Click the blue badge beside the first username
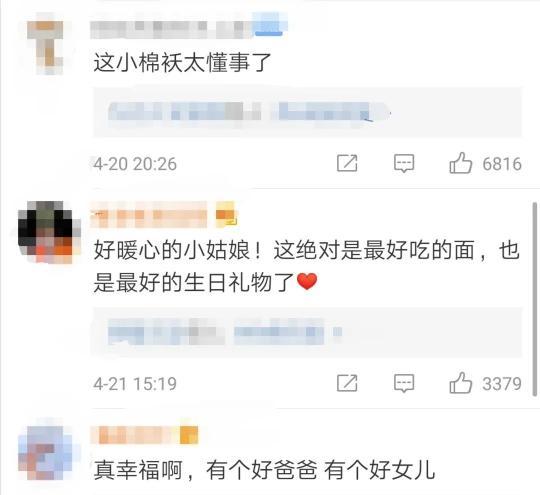 point(269,24)
